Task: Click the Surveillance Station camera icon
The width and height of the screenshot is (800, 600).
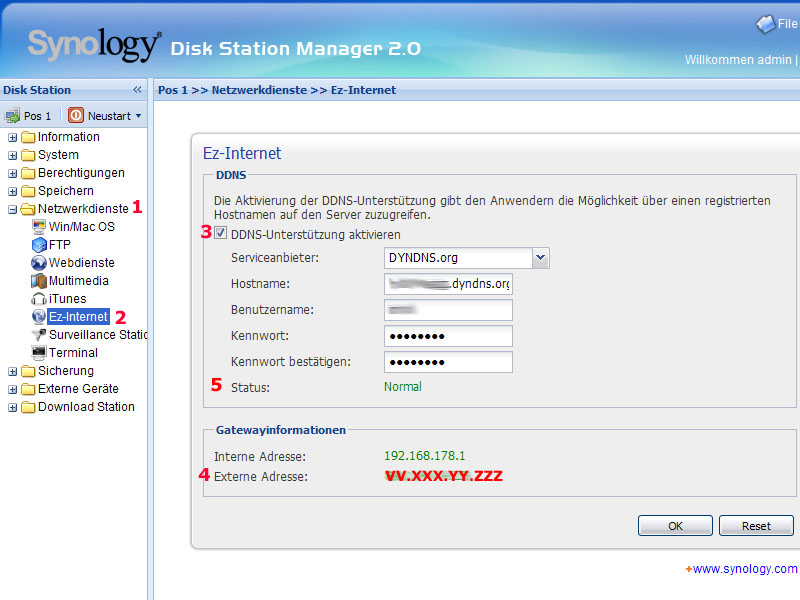Action: click(39, 335)
